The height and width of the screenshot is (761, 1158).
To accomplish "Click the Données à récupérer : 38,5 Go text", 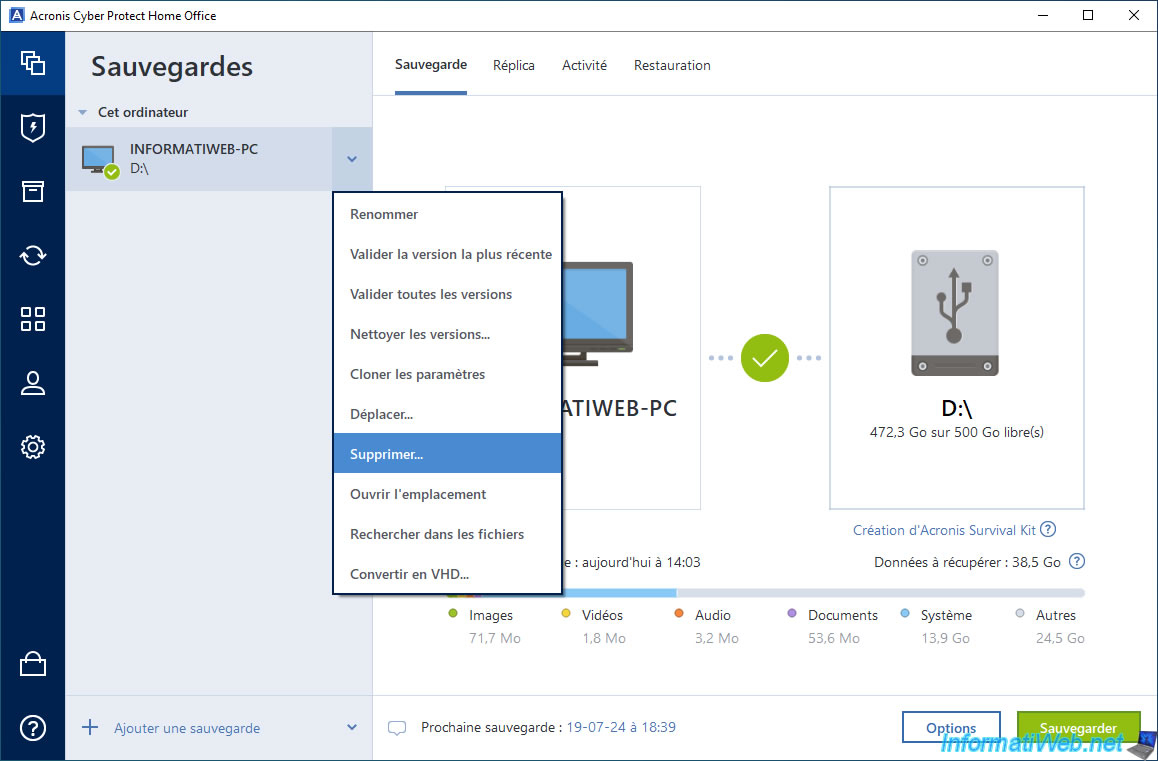I will (967, 562).
